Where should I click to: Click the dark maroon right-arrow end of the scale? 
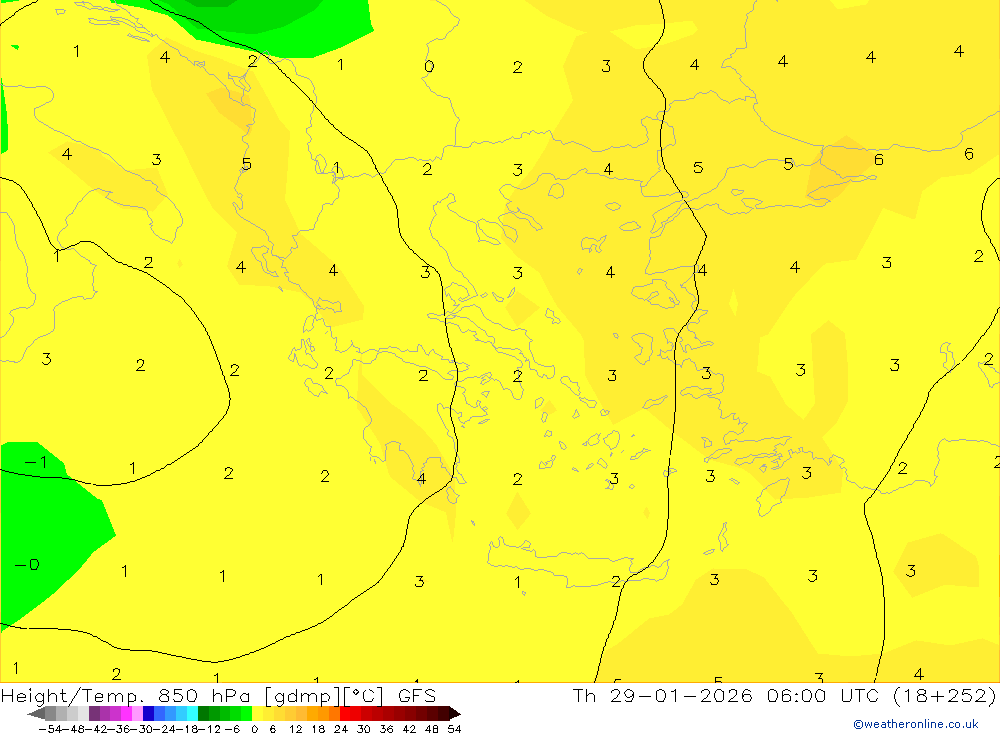click(x=455, y=713)
